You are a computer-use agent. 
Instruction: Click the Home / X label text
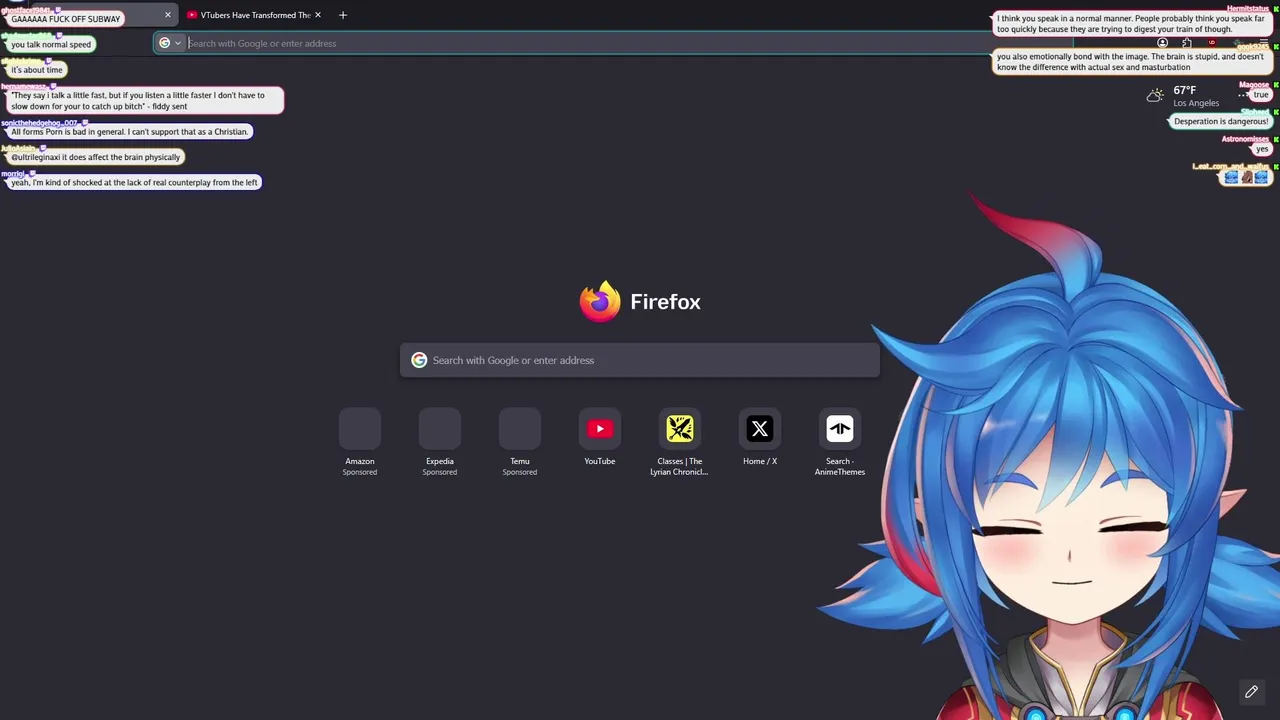[760, 461]
